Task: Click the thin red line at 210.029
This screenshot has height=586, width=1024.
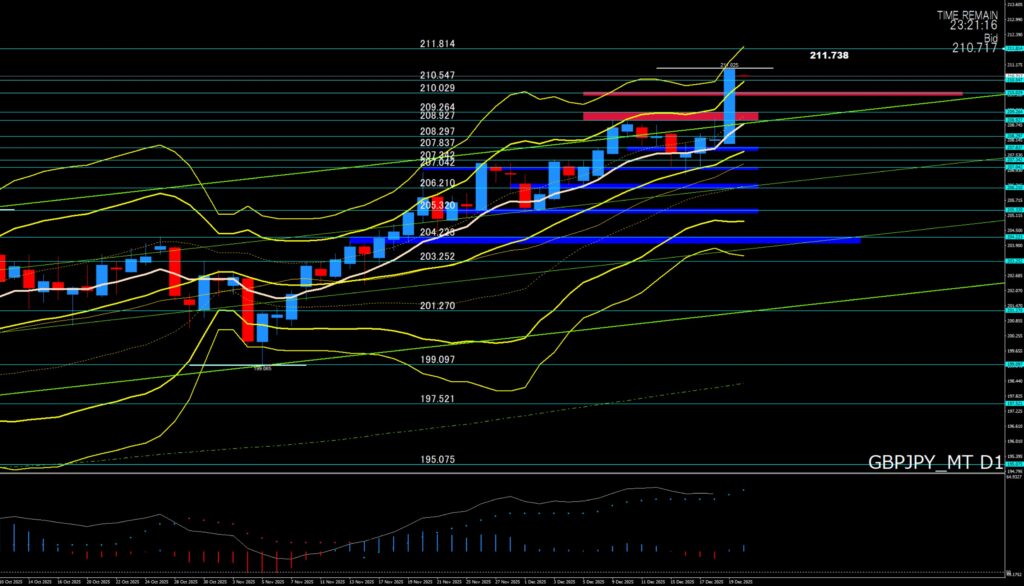Action: 772,94
